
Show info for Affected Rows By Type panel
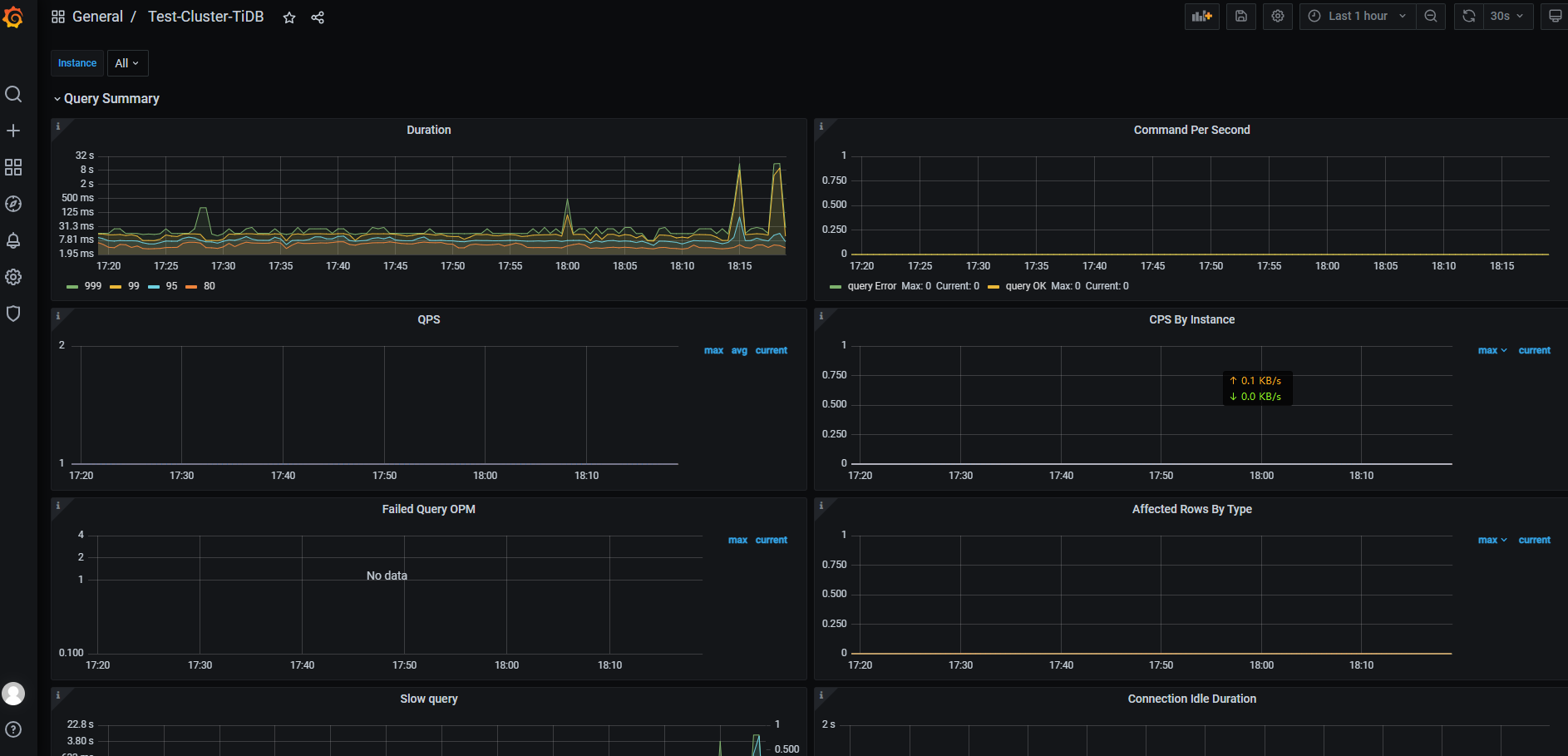pyautogui.click(x=821, y=506)
